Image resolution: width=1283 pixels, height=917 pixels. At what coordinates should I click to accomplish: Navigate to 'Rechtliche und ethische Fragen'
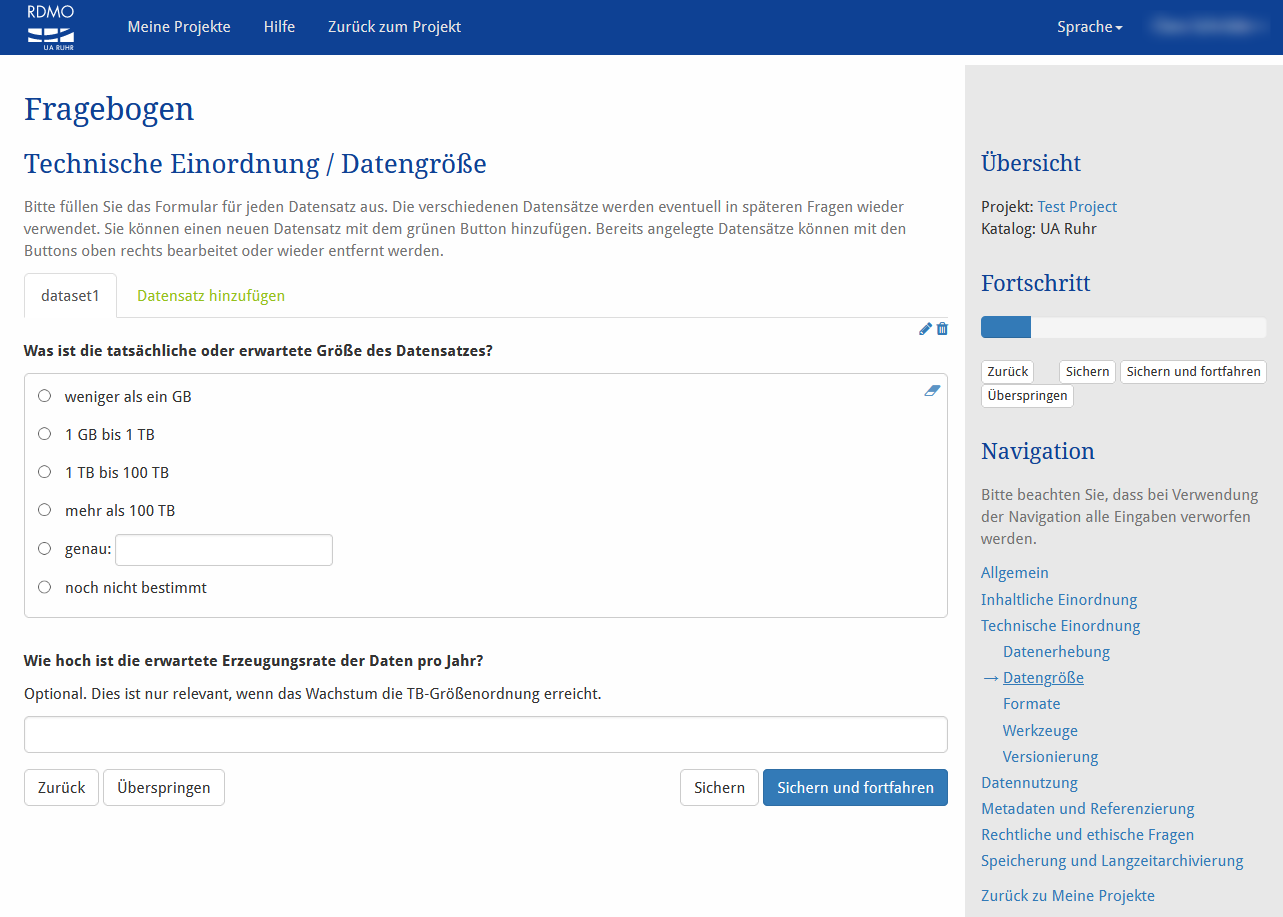tap(1087, 835)
